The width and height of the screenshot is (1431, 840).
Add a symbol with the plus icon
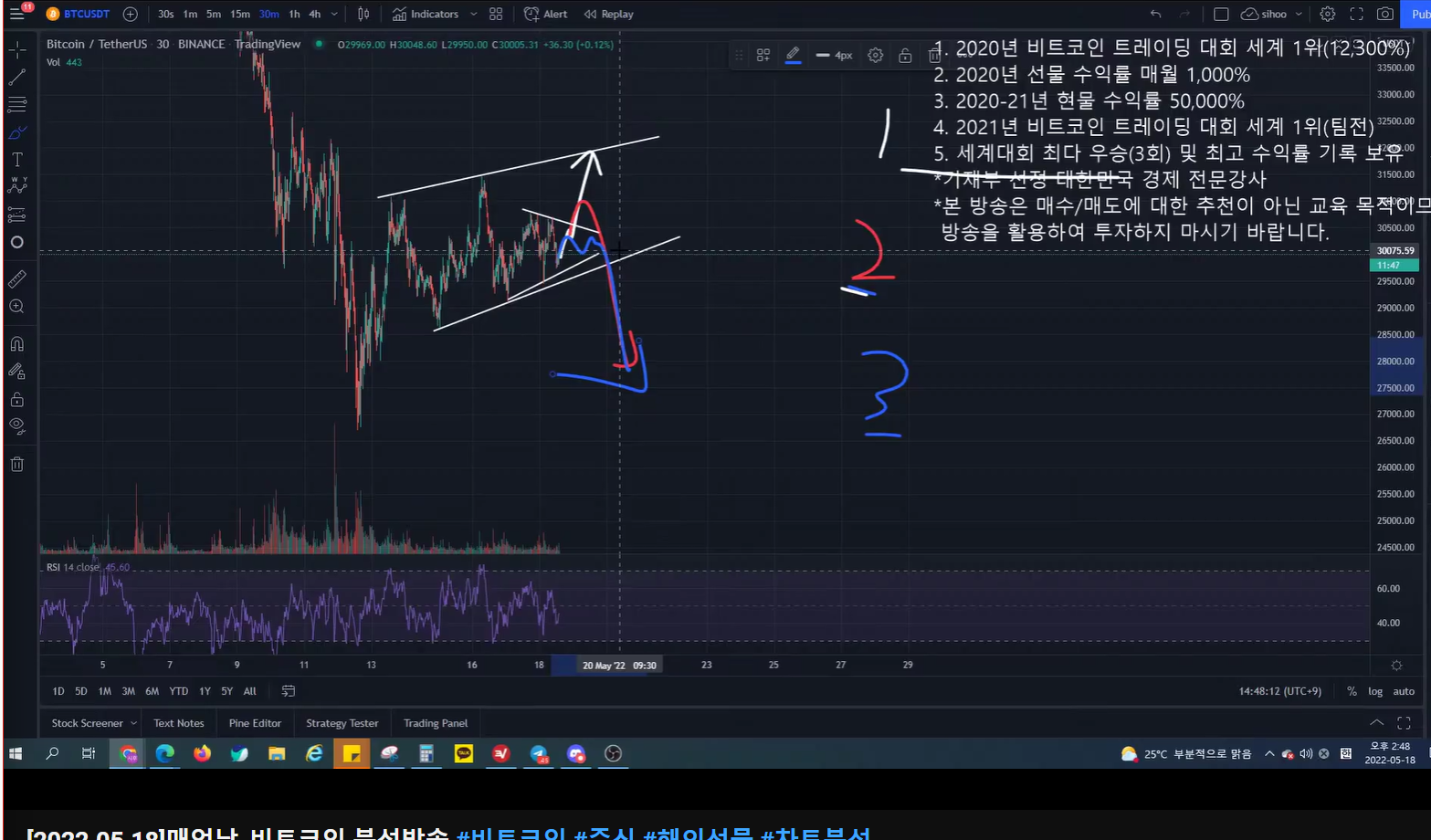131,14
